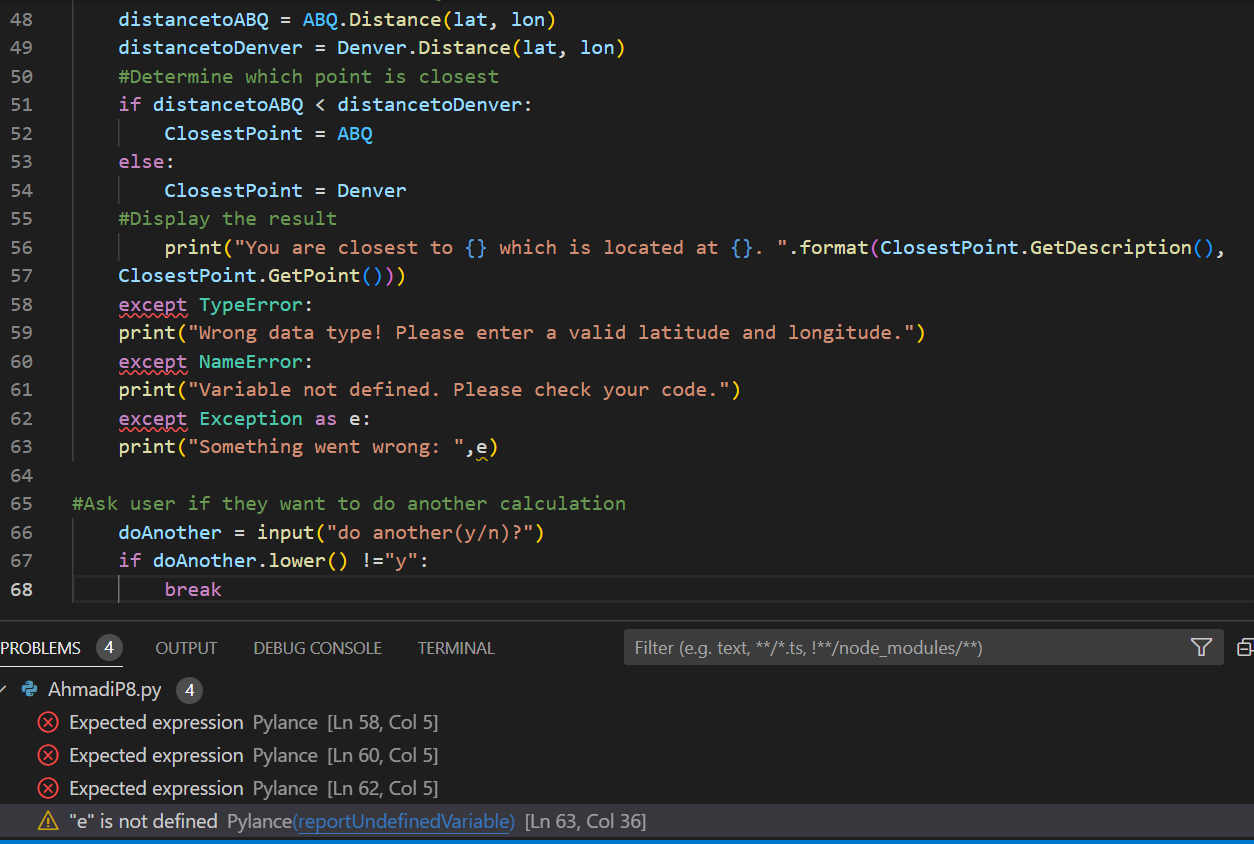Click the error icon for Ln 60 problem
The width and height of the screenshot is (1254, 844).
[47, 755]
